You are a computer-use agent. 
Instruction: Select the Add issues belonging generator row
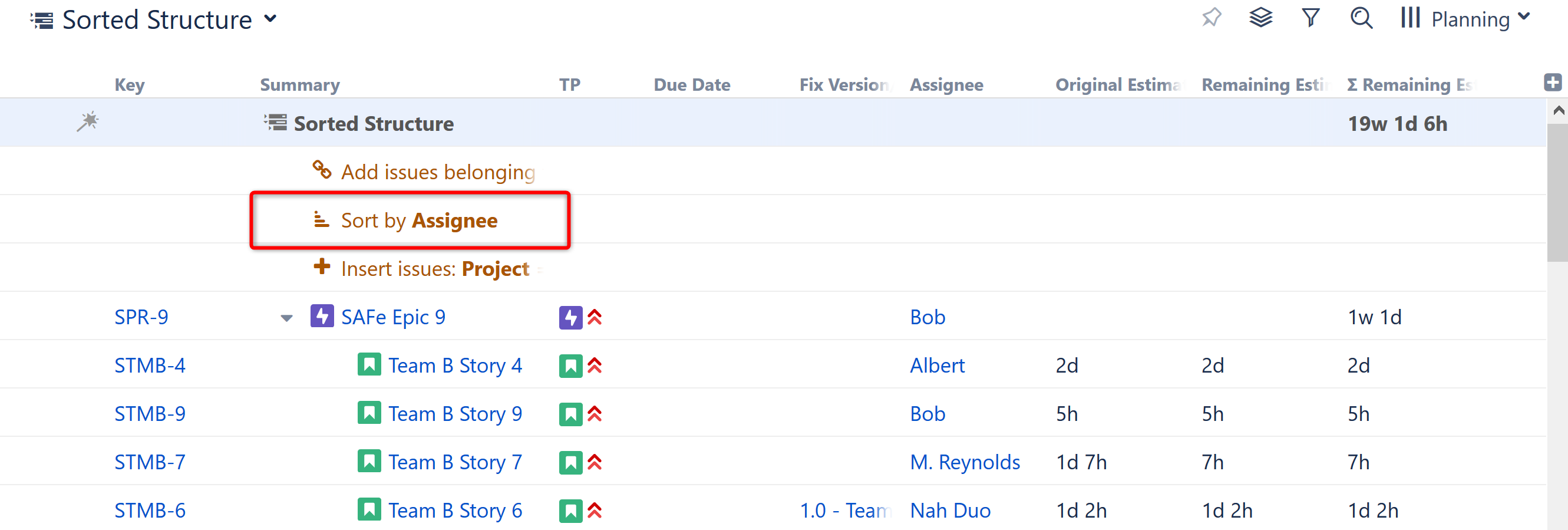tap(437, 172)
